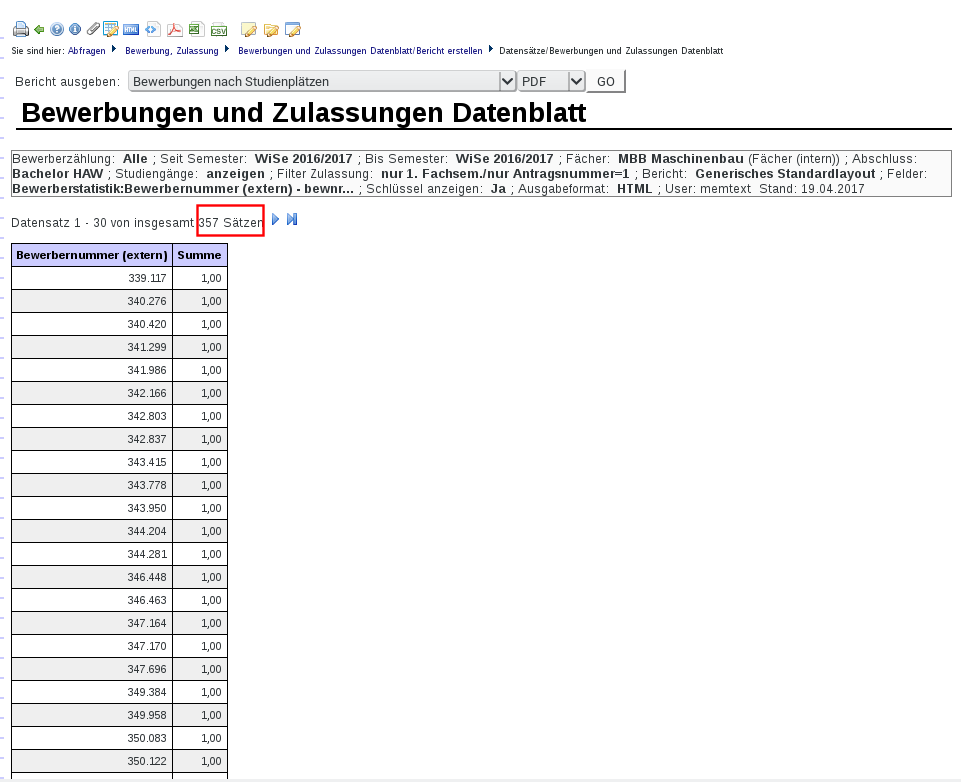Screen dimensions: 961x782
Task: Click the paperclip attachment icon
Action: tap(93, 29)
